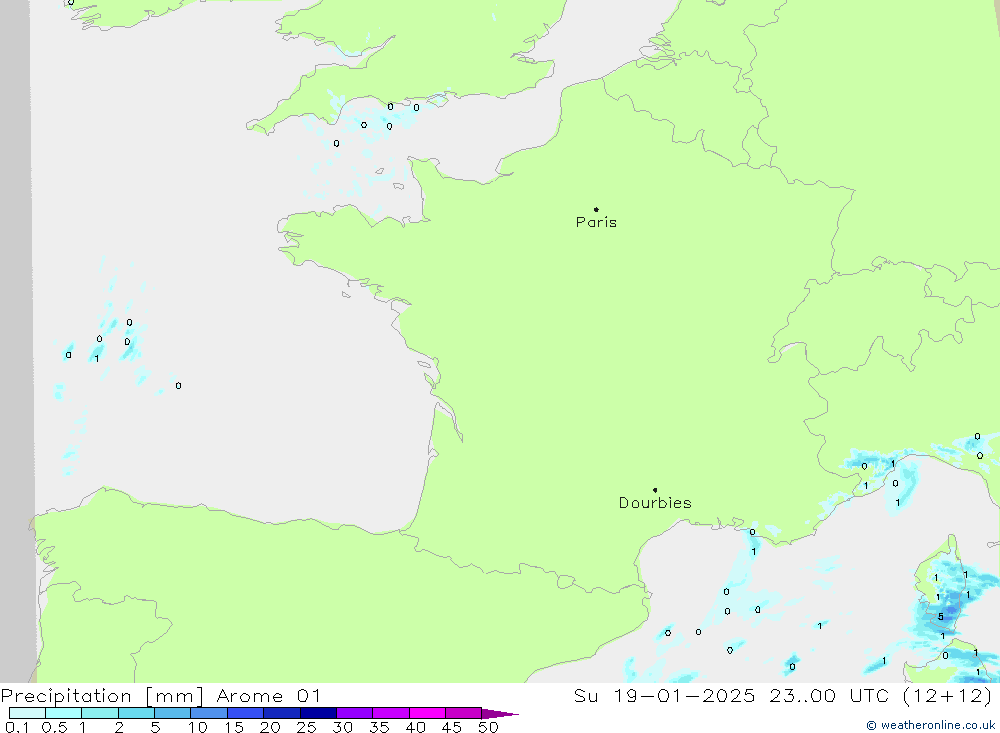
Task: Select the 5–10 mm legend swatch
Action: point(173,713)
